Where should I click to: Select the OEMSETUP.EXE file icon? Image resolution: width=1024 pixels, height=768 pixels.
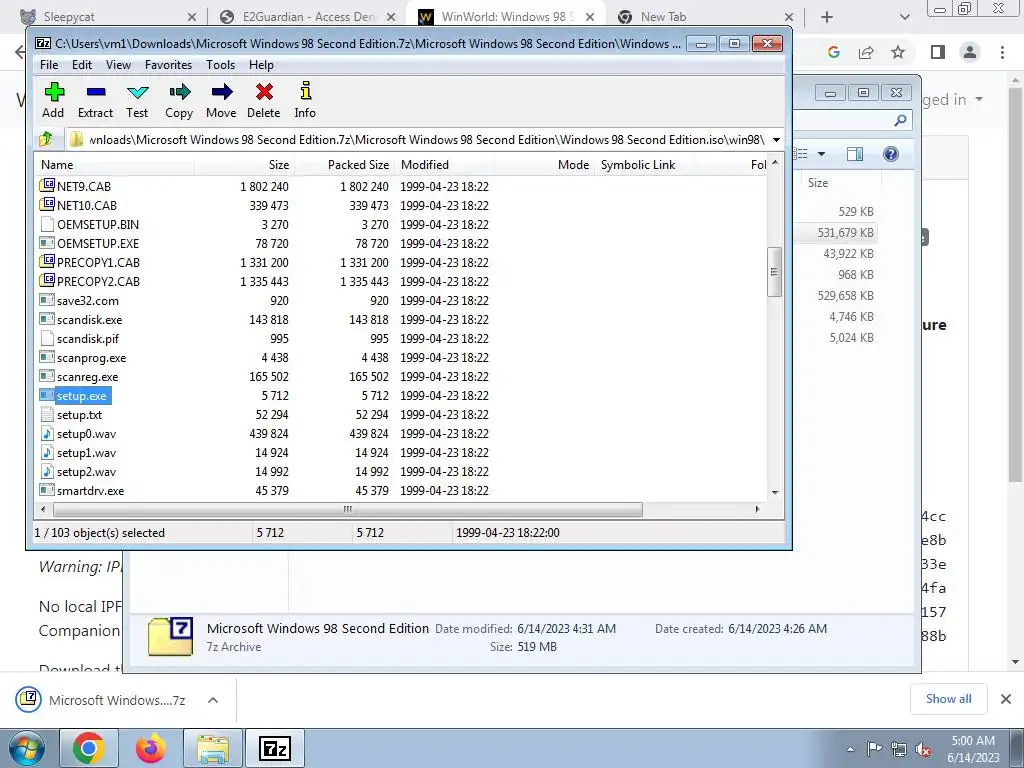tap(47, 243)
